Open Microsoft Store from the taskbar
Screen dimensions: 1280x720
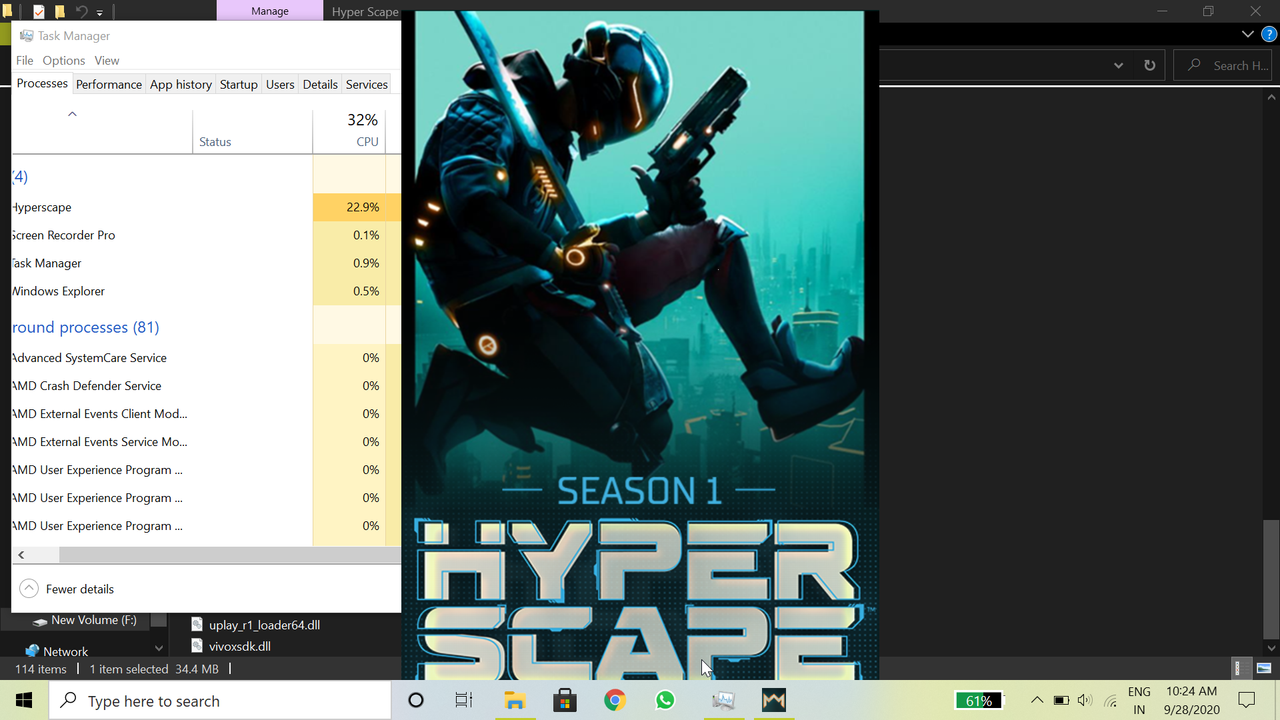click(565, 700)
